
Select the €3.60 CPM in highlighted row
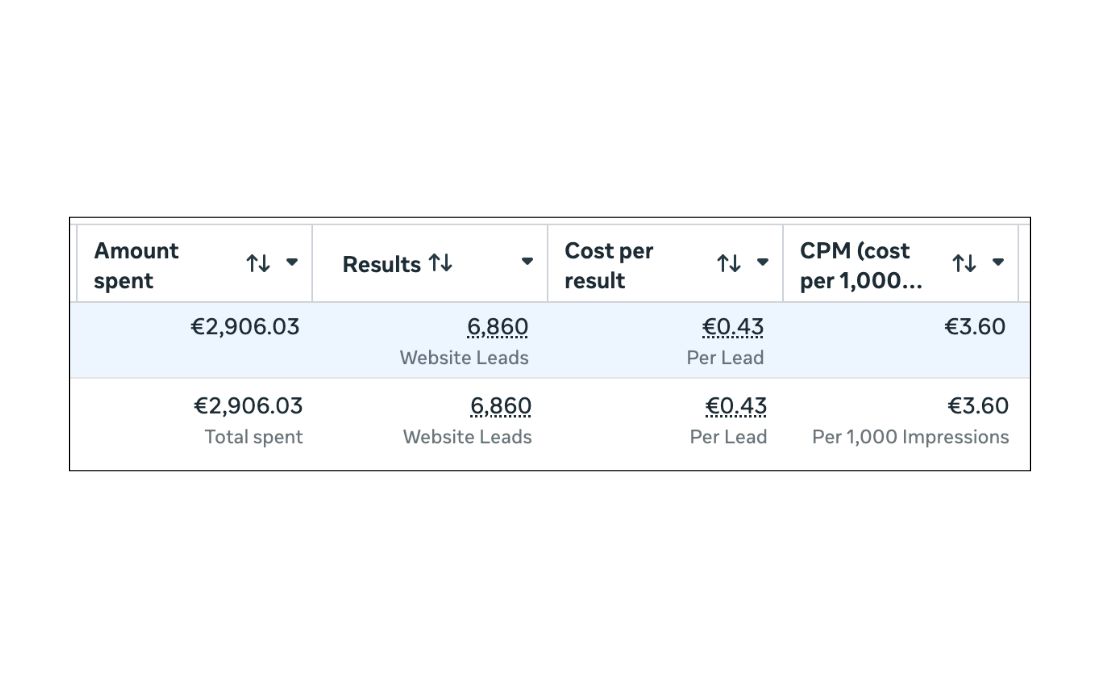(x=975, y=327)
